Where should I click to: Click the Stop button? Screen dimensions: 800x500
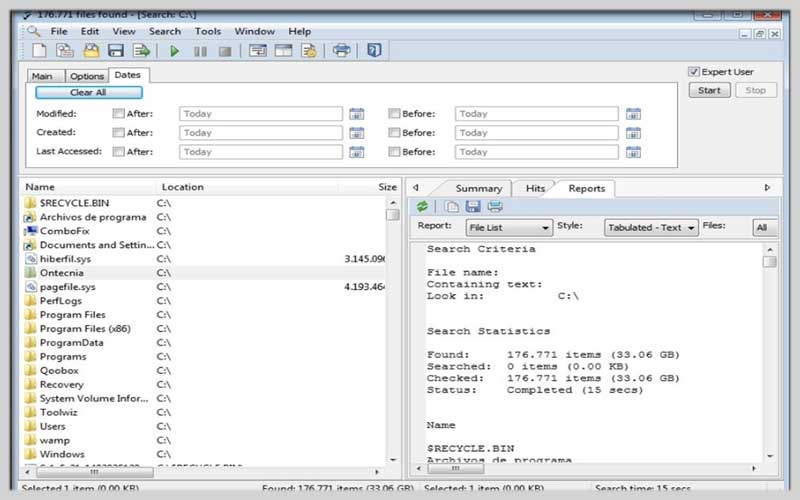pyautogui.click(x=756, y=90)
